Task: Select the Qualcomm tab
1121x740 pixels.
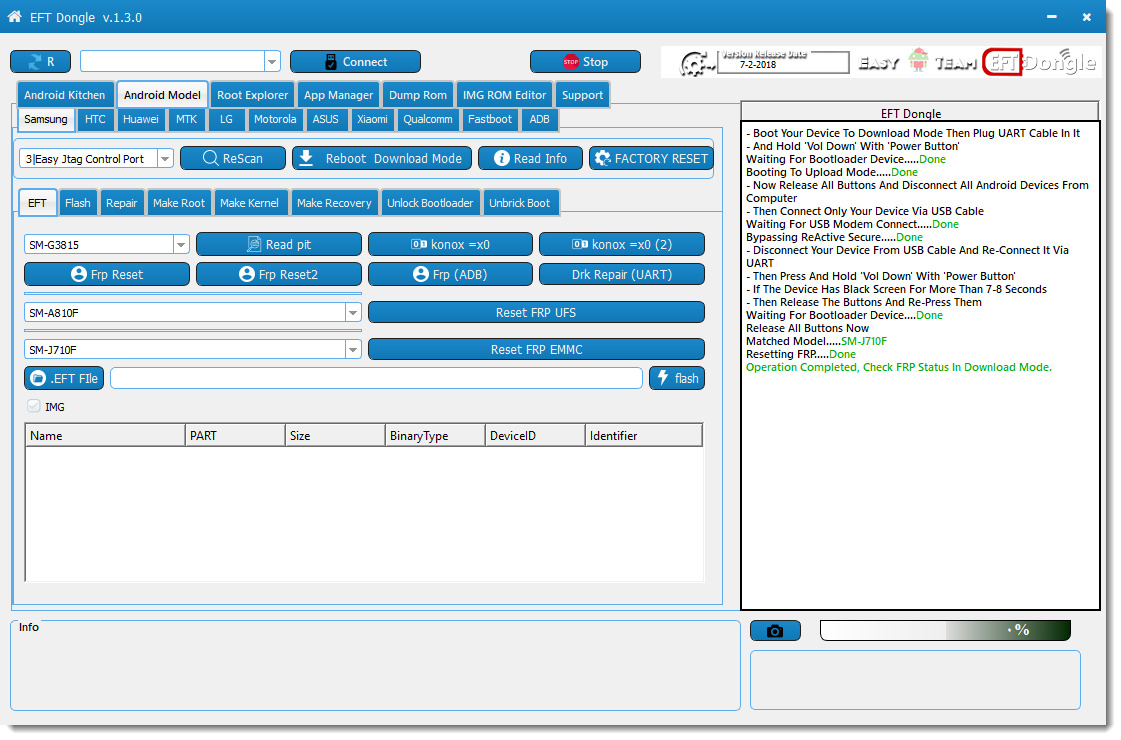Action: (x=428, y=119)
